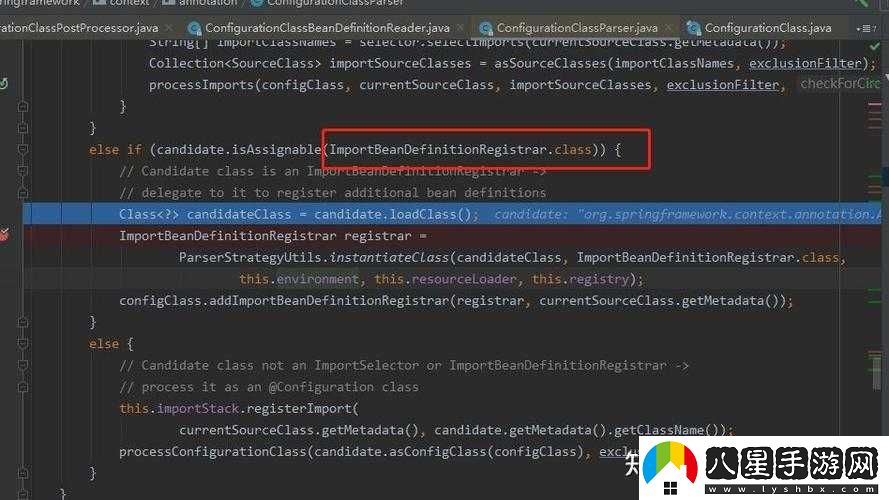Click the this.registry argument
Screen dimensions: 889x500
pyautogui.click(x=580, y=279)
